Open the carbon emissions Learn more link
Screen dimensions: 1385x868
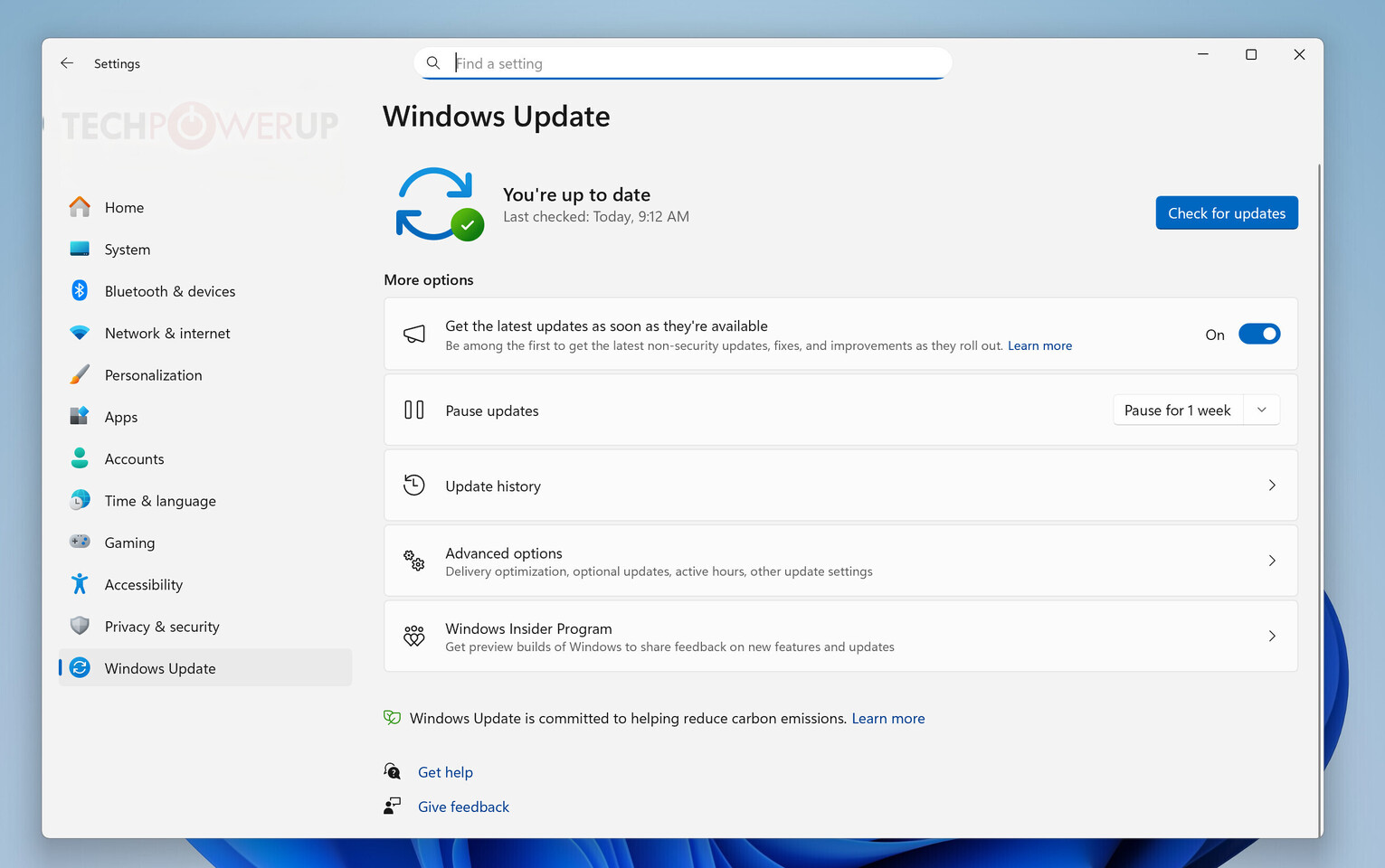tap(887, 718)
